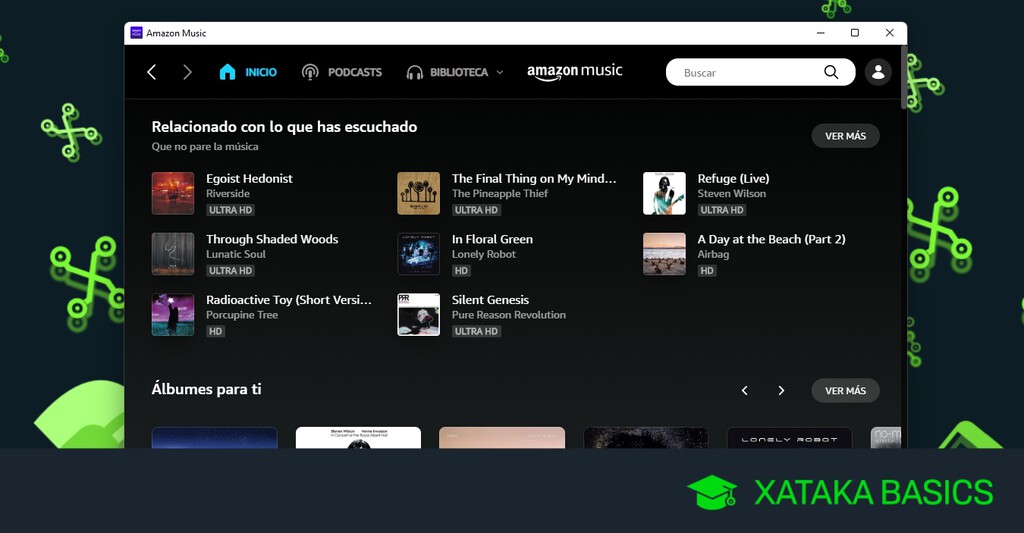Image resolution: width=1024 pixels, height=533 pixels.
Task: Show previous albums with left chevron
Action: [744, 391]
